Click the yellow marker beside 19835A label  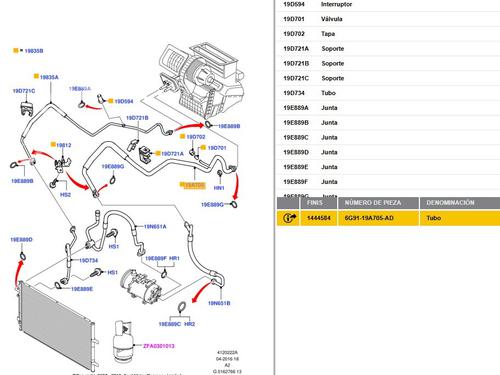tap(36, 76)
